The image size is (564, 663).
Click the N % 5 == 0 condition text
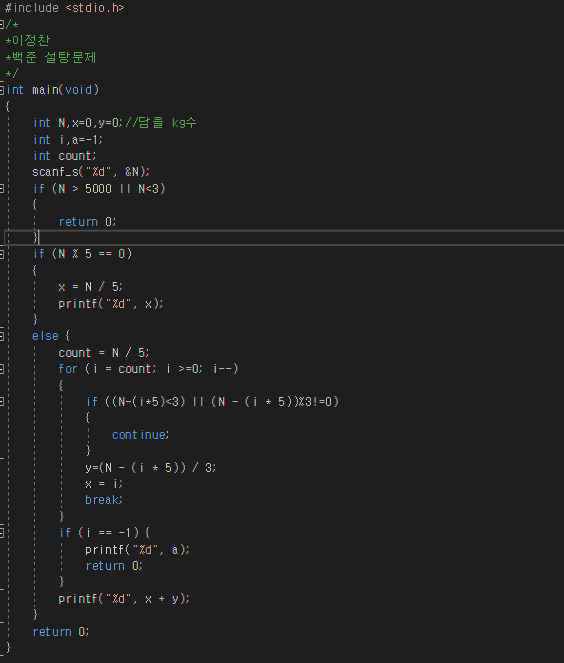point(92,254)
